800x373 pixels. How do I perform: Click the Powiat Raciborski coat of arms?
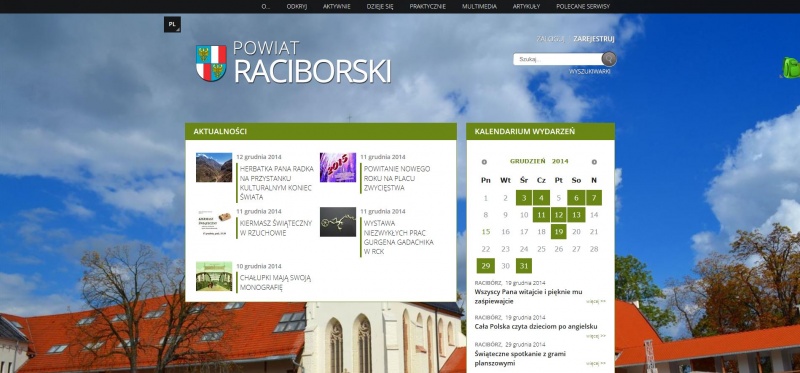point(211,63)
